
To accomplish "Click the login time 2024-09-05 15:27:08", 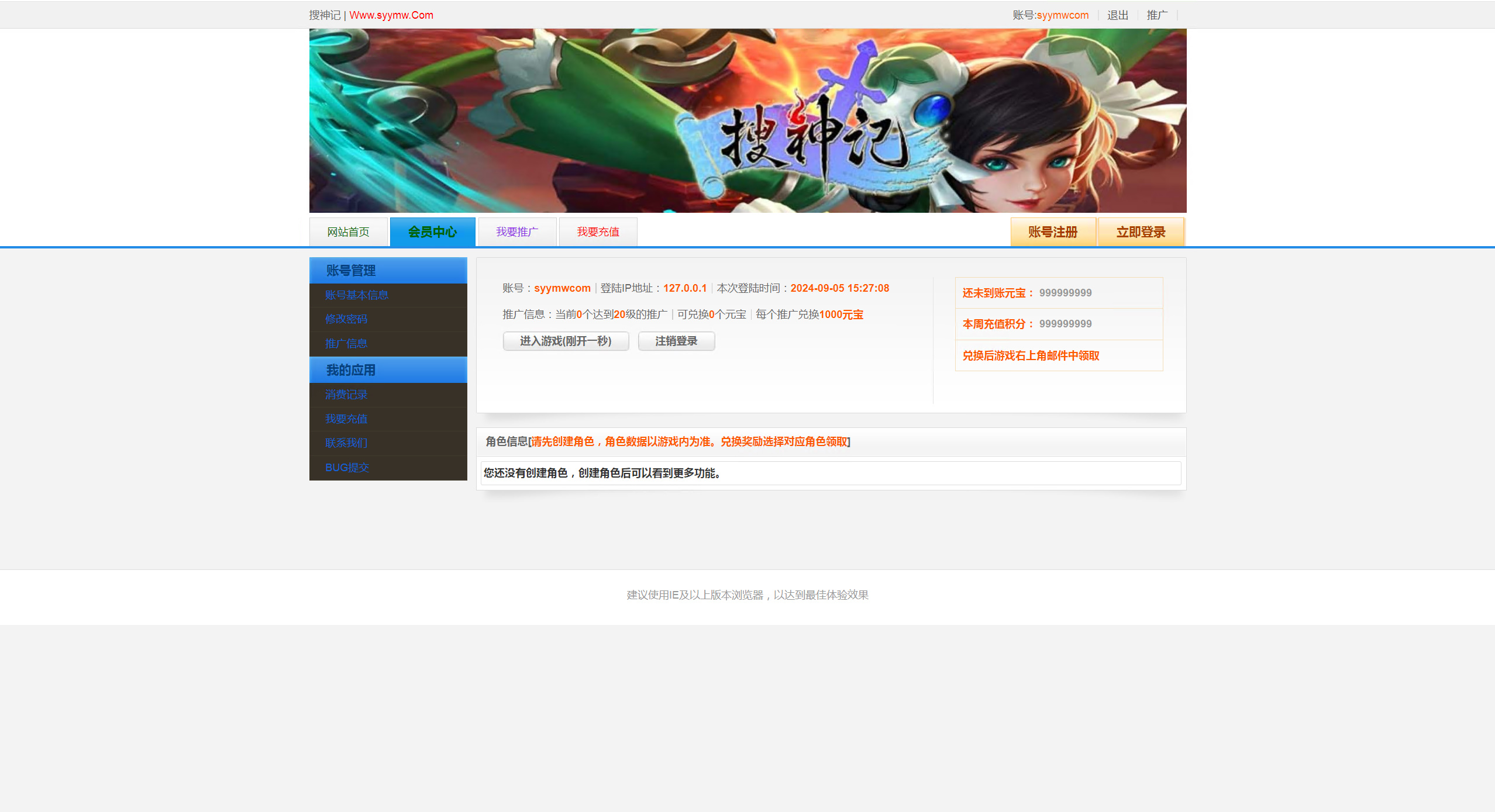I will [x=839, y=288].
